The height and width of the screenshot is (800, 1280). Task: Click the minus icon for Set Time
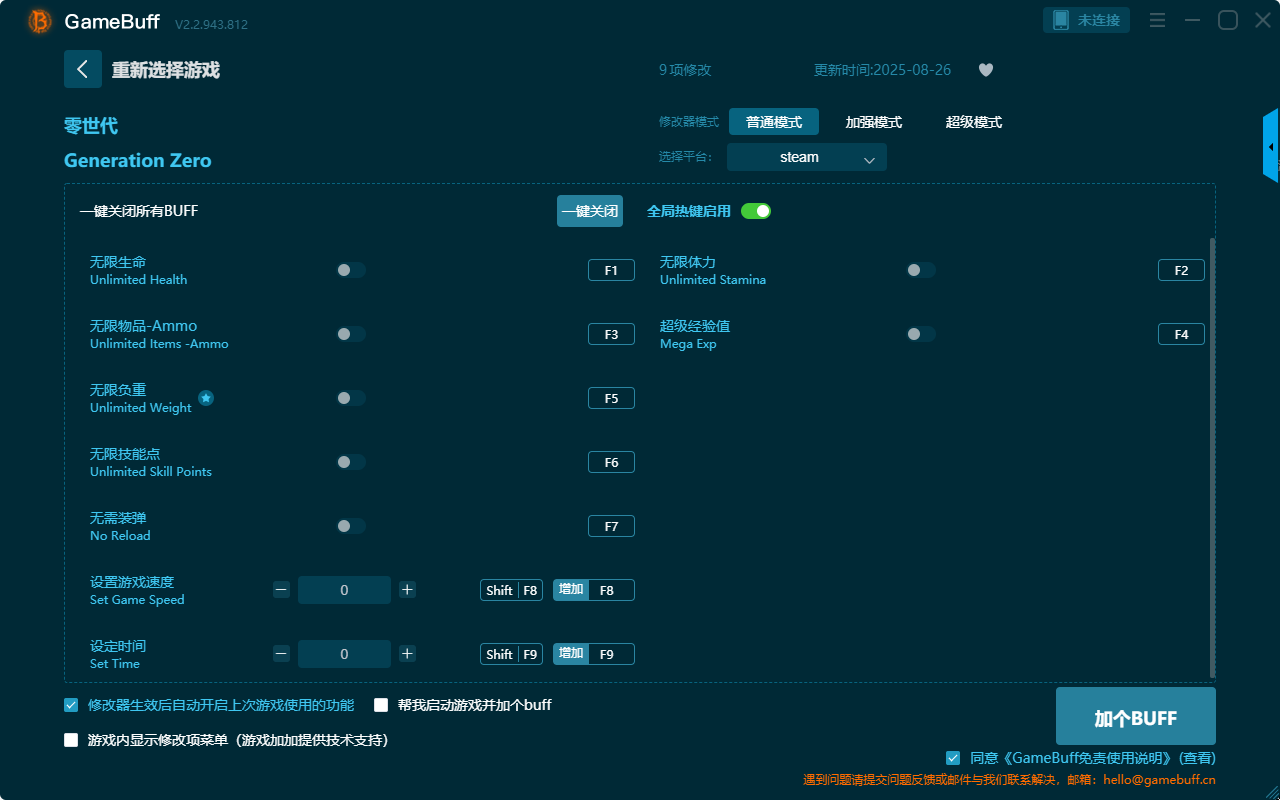coord(281,654)
